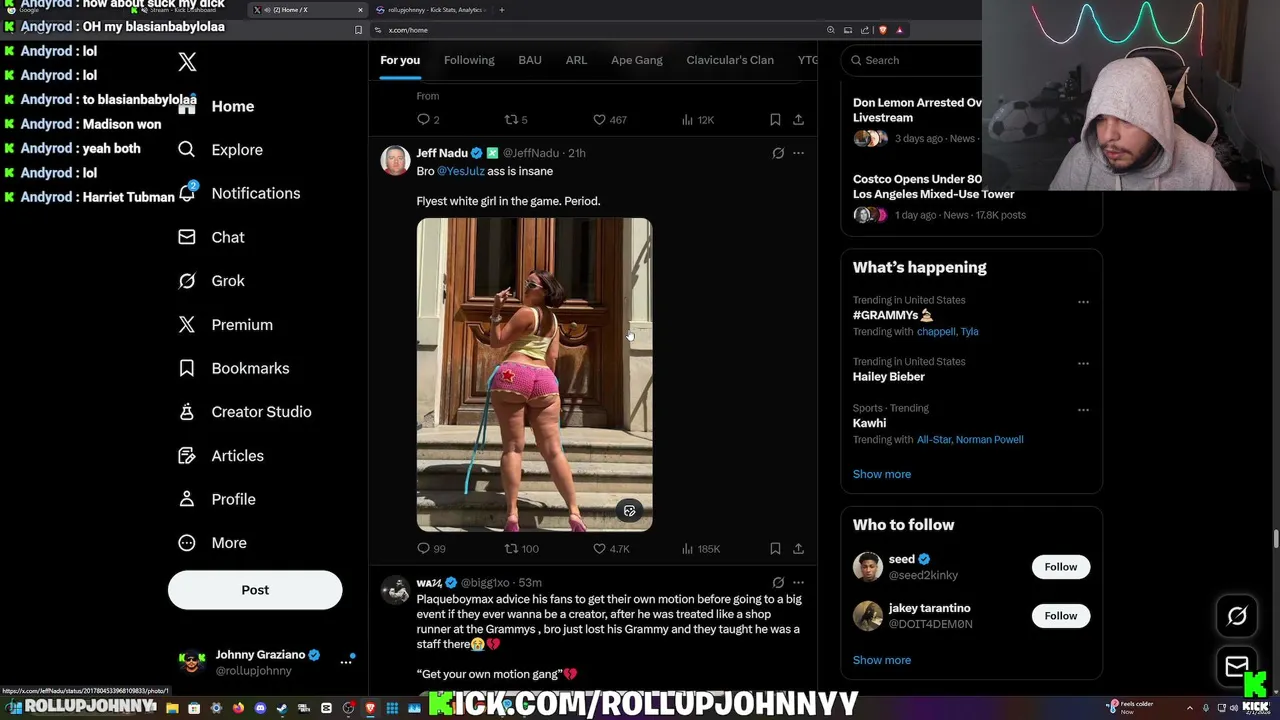Open File Explorer from the taskbar
The width and height of the screenshot is (1280, 720).
[172, 708]
